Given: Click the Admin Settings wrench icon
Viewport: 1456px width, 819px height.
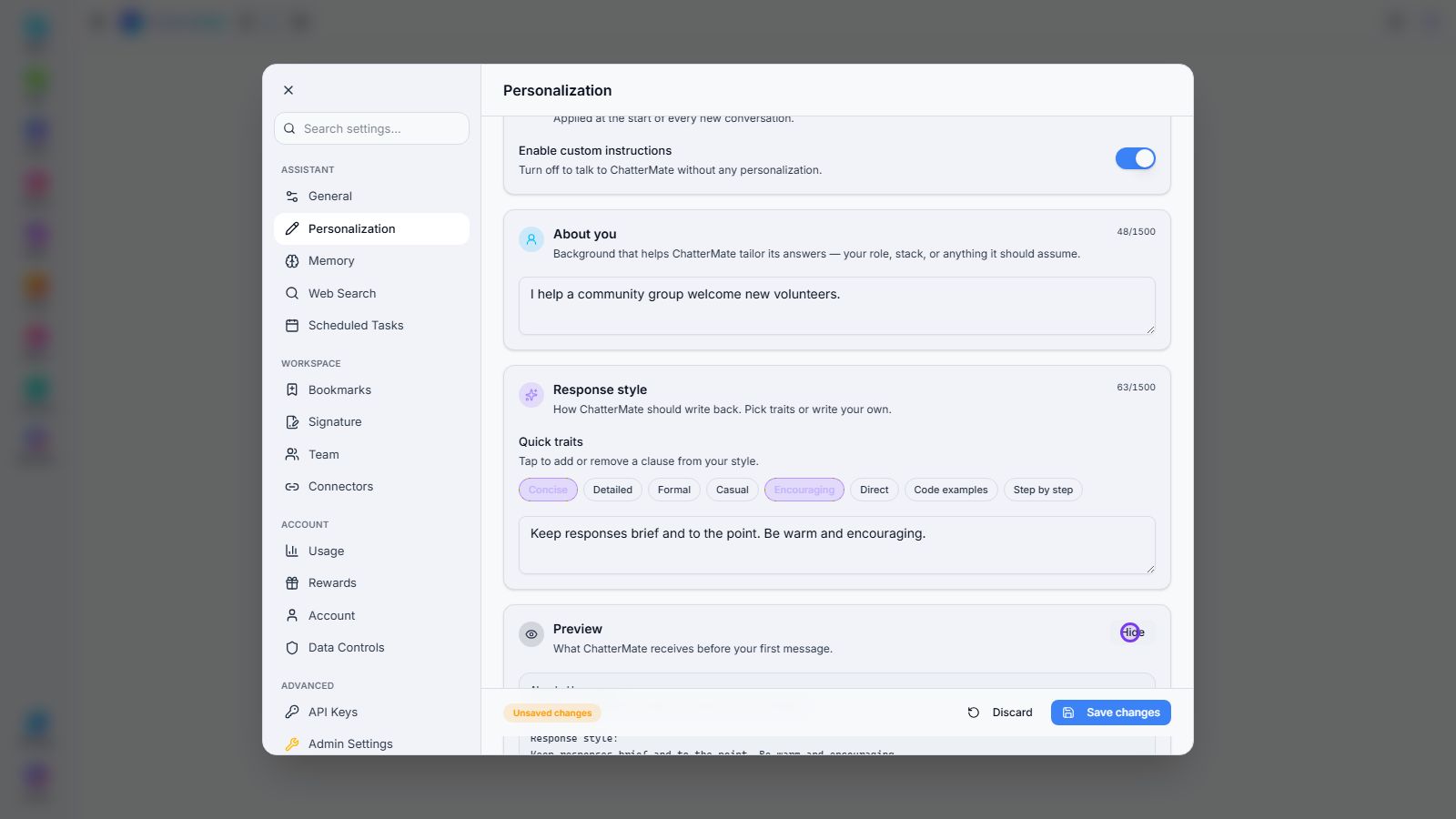Looking at the screenshot, I should pyautogui.click(x=292, y=744).
